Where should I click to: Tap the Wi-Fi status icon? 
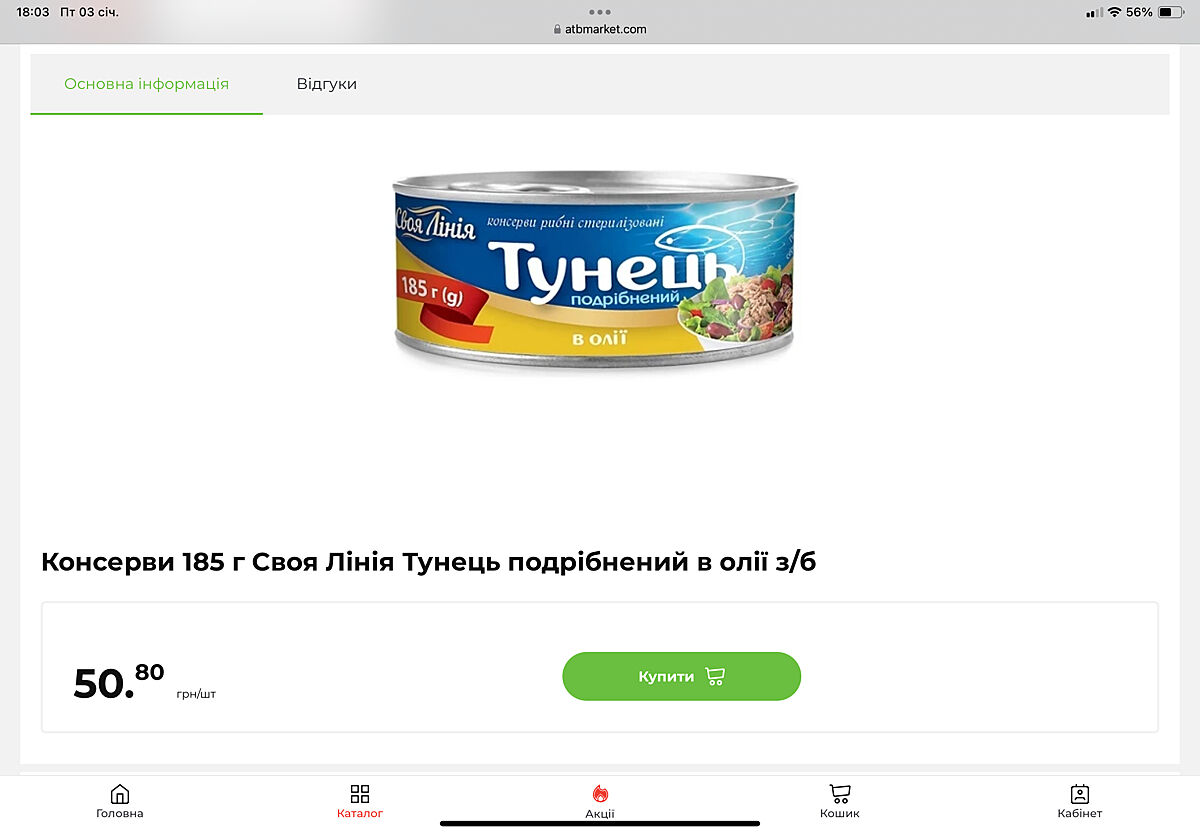(x=1114, y=12)
